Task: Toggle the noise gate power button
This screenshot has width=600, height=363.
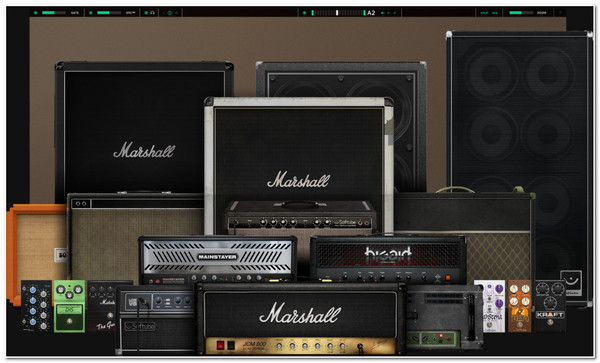Action: click(36, 13)
